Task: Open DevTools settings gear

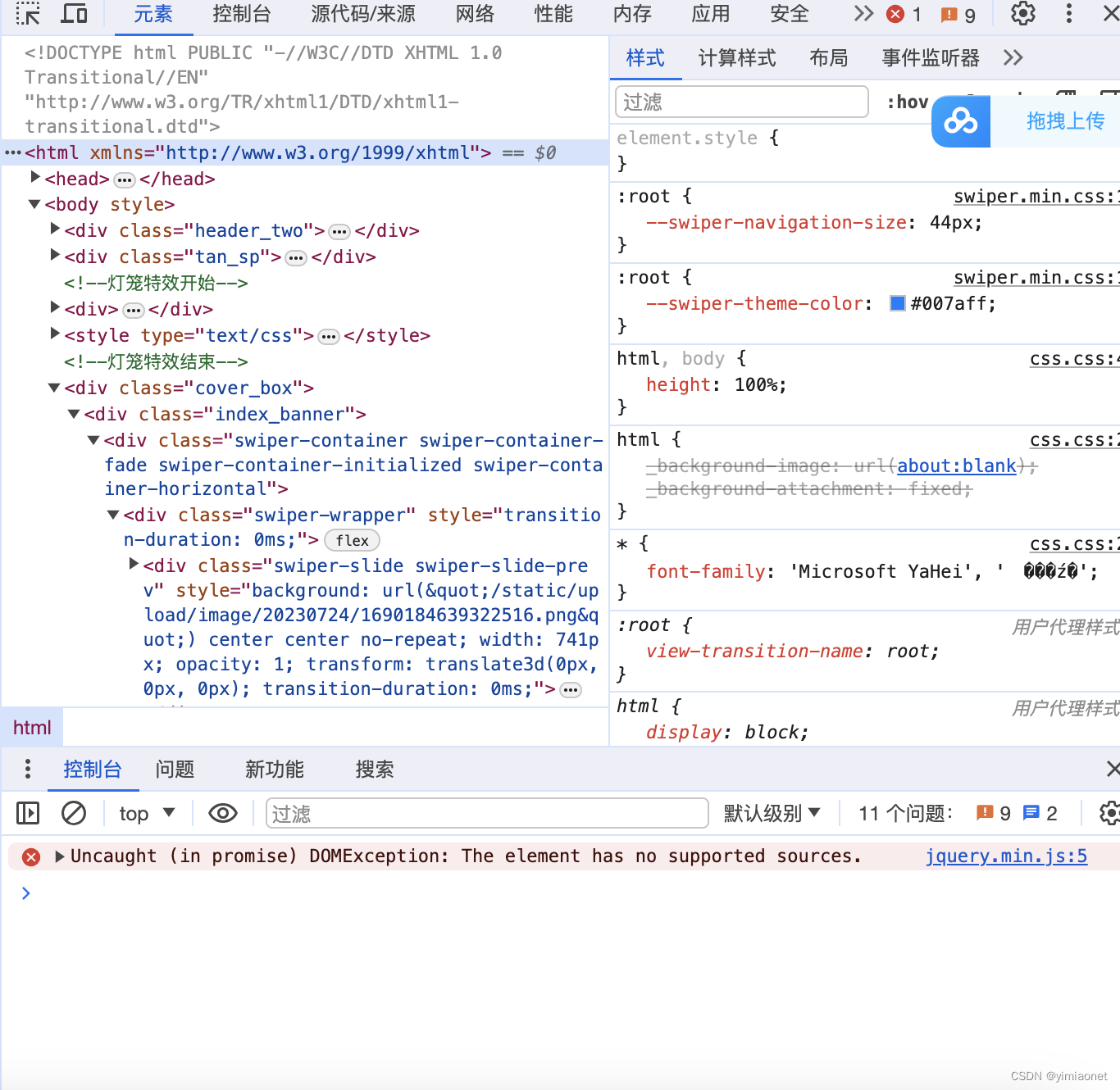Action: coord(1022,14)
